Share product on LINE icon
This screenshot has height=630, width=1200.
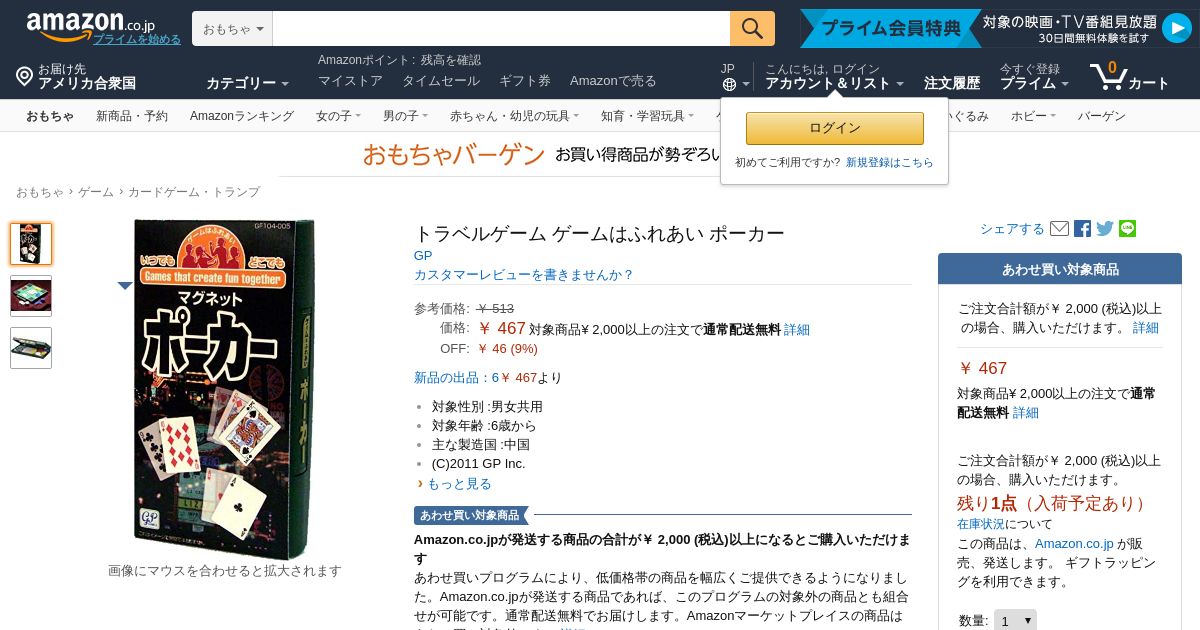[1127, 229]
